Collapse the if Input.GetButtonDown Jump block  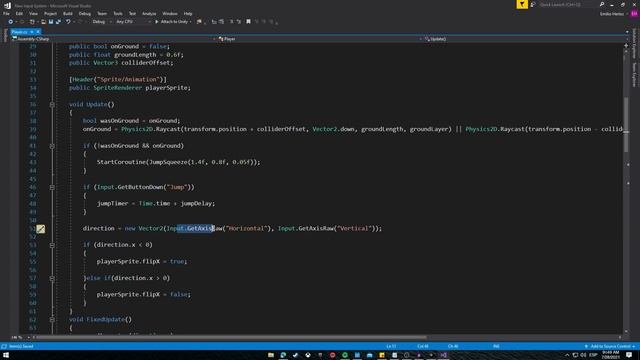52,187
